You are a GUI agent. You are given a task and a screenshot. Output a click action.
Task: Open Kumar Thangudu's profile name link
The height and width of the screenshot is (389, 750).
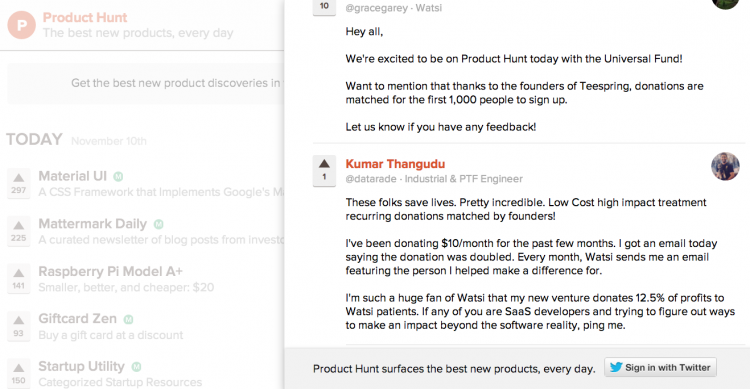tap(395, 164)
